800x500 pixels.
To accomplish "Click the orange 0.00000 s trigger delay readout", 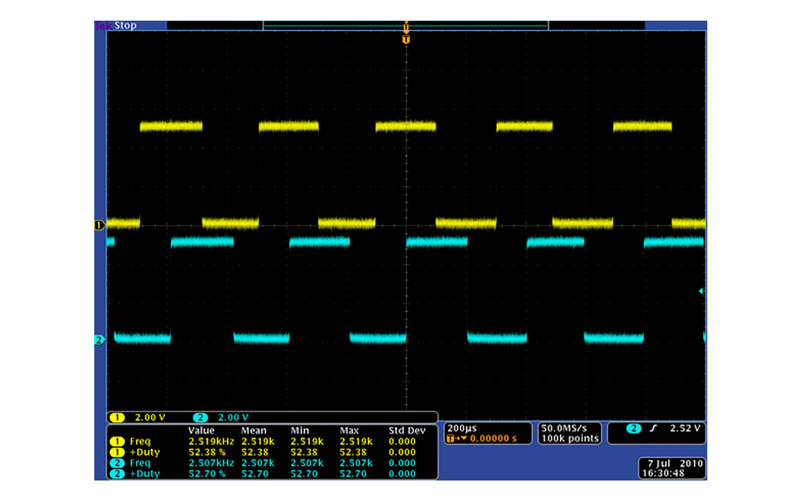I will pos(493,438).
